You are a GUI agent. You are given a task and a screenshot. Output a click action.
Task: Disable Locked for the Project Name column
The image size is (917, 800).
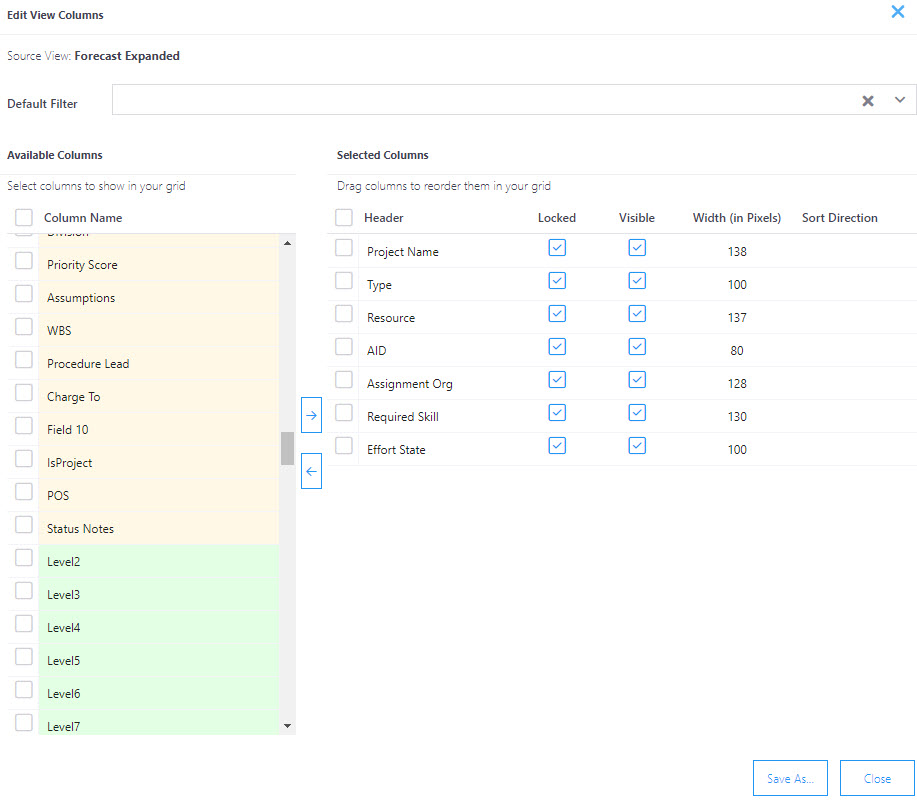click(x=557, y=247)
